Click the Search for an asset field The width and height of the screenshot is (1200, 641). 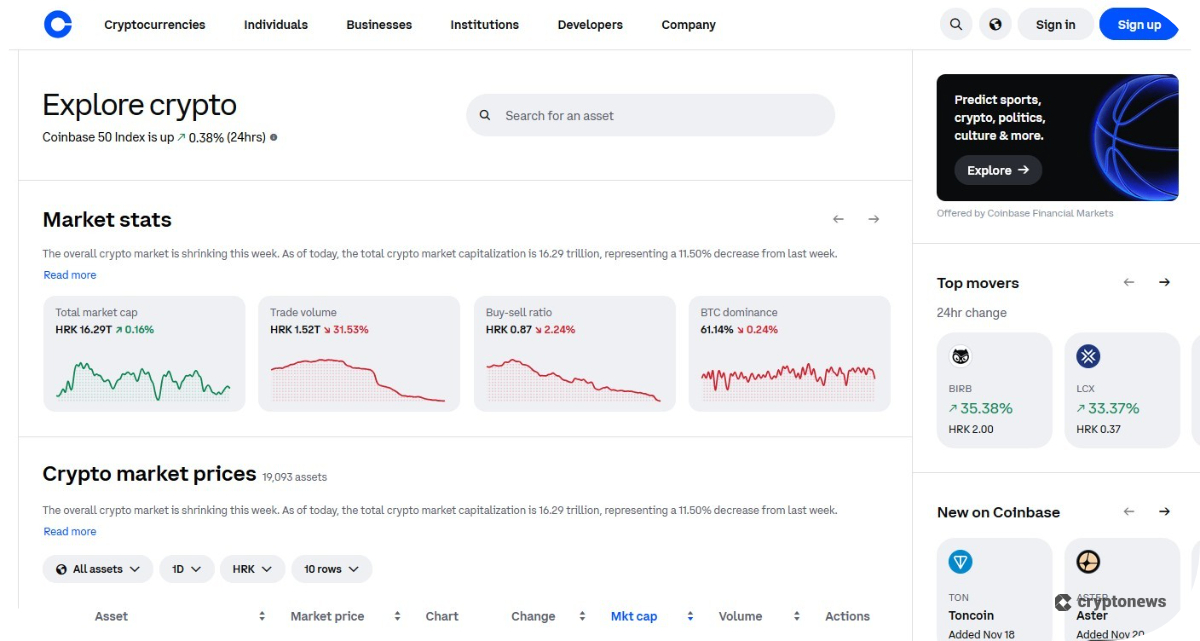(x=650, y=115)
